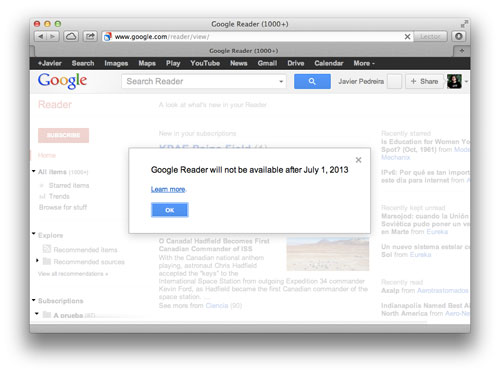Open the IPv6 starred article
500x374 pixels.
coord(425,176)
